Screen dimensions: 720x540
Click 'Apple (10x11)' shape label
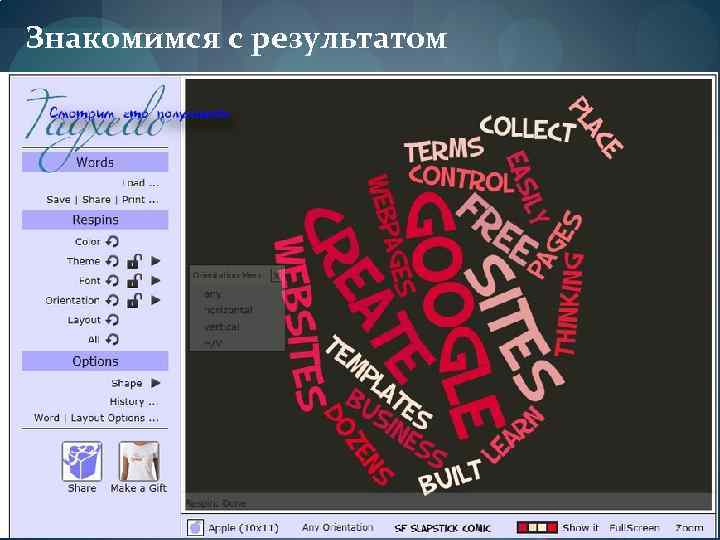pyautogui.click(x=243, y=528)
